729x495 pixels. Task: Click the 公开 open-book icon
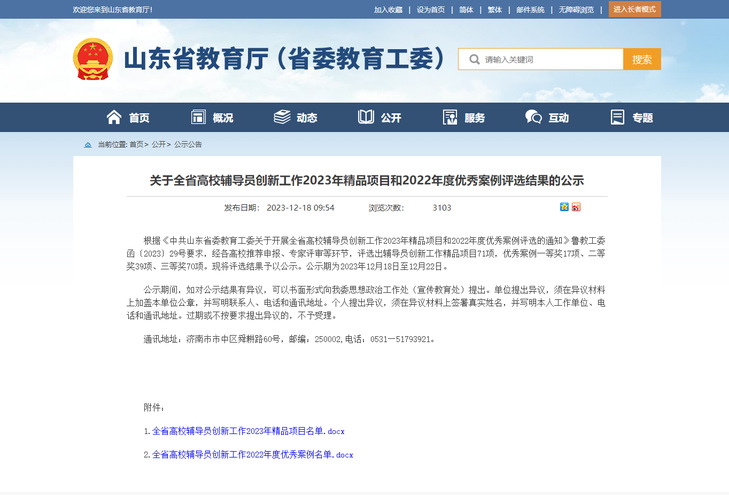[366, 117]
